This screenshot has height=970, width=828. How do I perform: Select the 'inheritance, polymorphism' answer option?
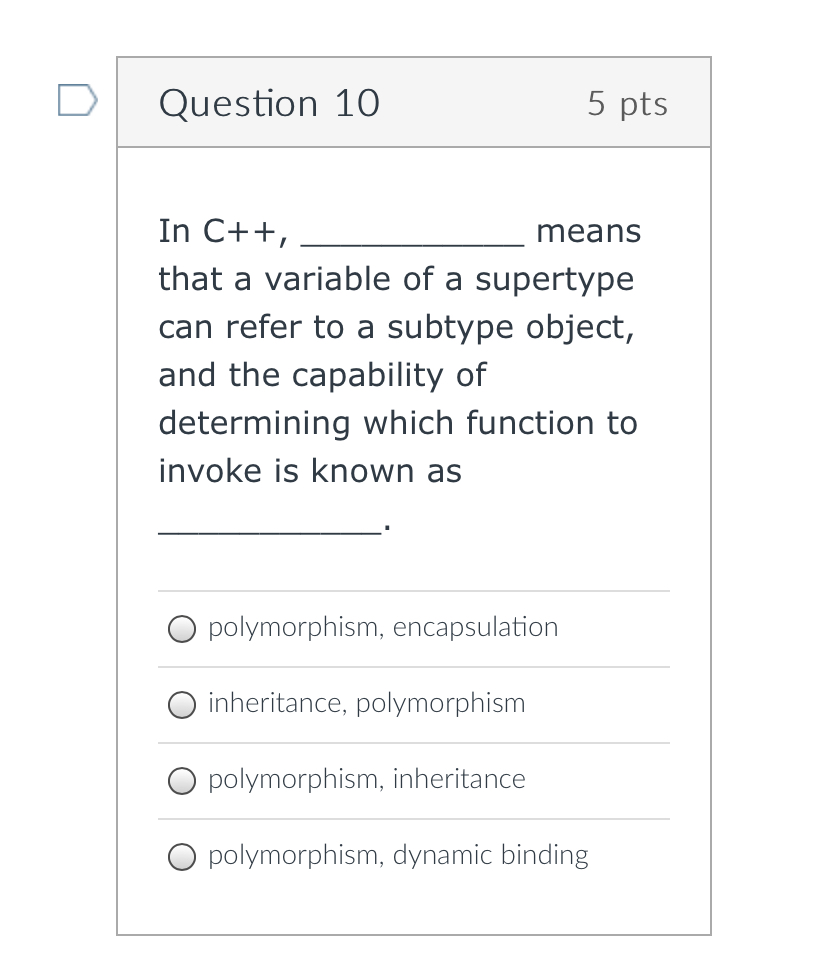click(182, 705)
